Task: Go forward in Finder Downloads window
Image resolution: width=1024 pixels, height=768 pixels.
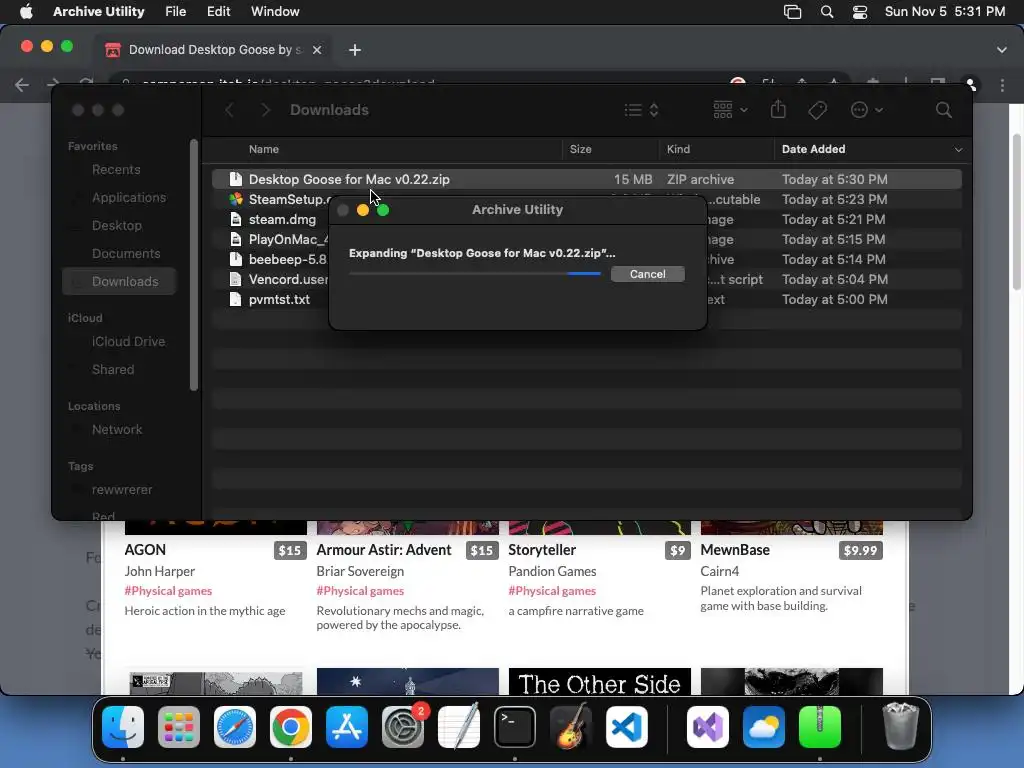Action: (265, 110)
